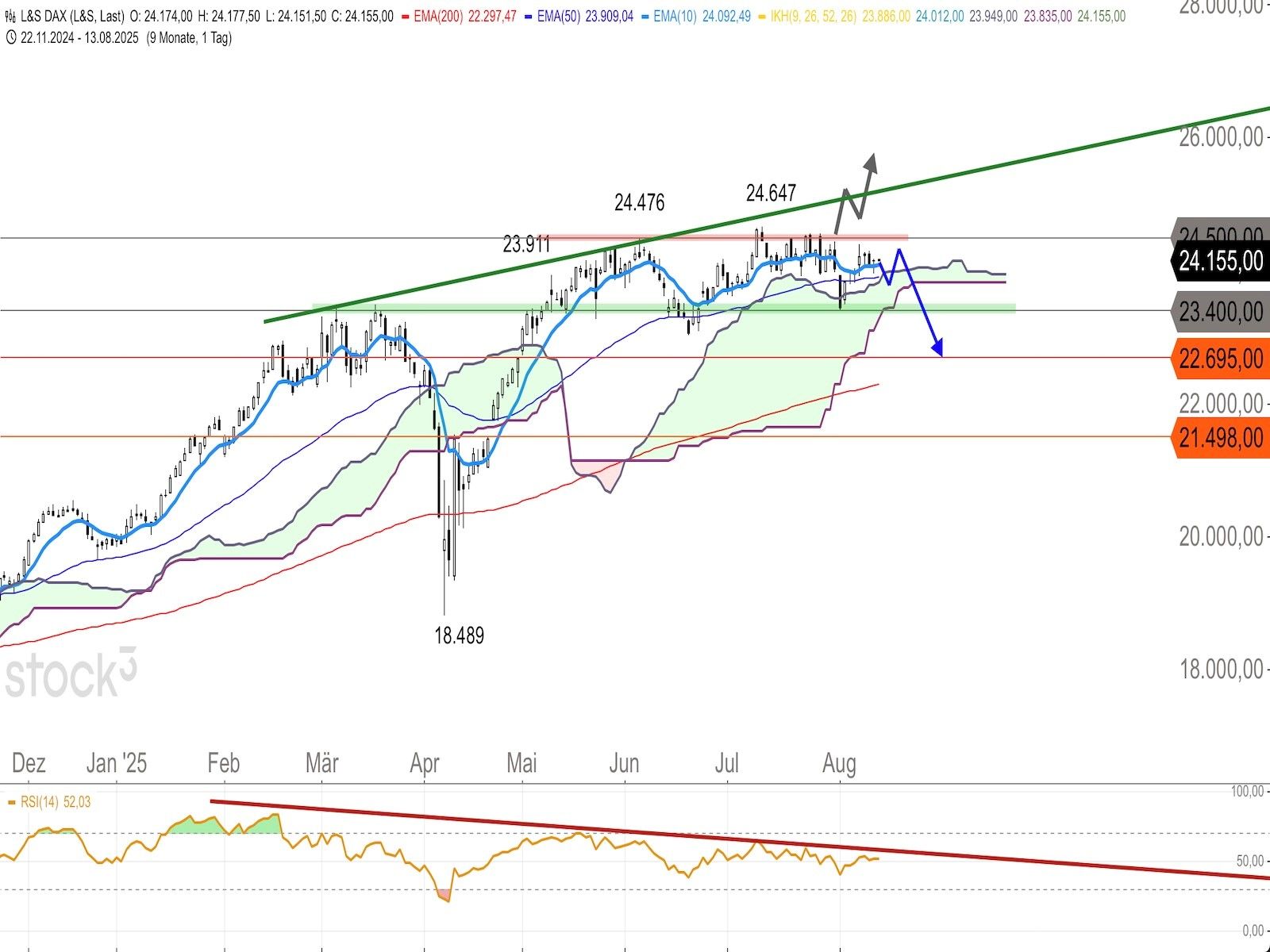Click the gray upward forecast arrow tip
The image size is (1270, 952).
click(x=871, y=162)
